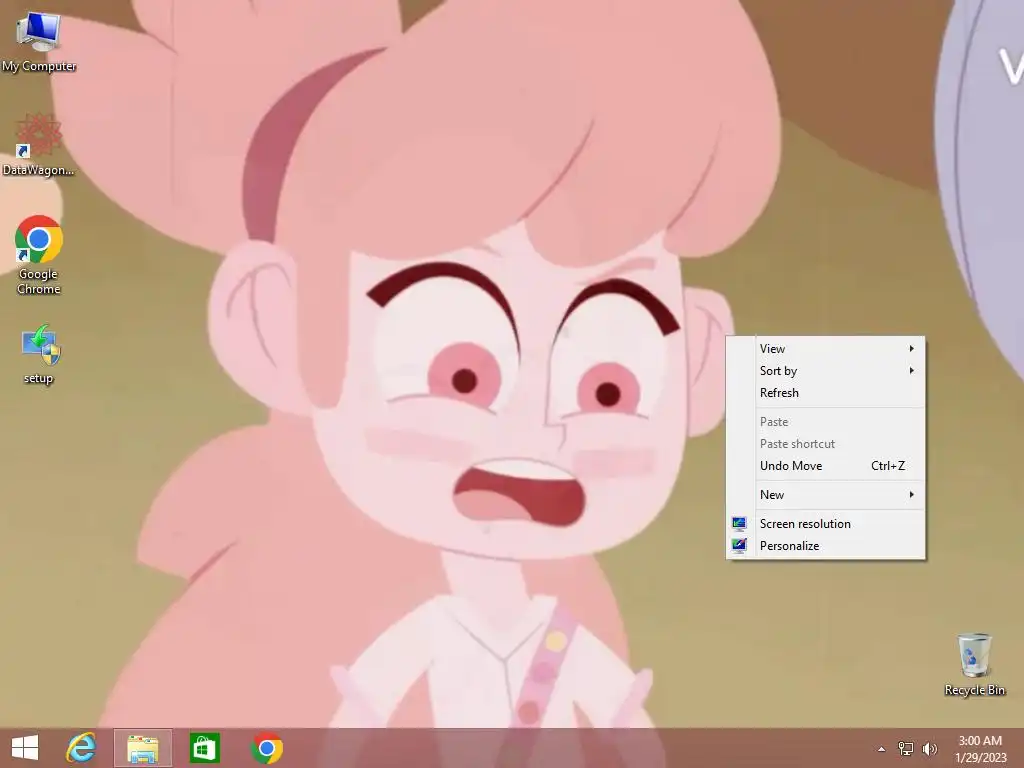Viewport: 1024px width, 768px height.
Task: Open Windows Store from the taskbar
Action: 204,748
